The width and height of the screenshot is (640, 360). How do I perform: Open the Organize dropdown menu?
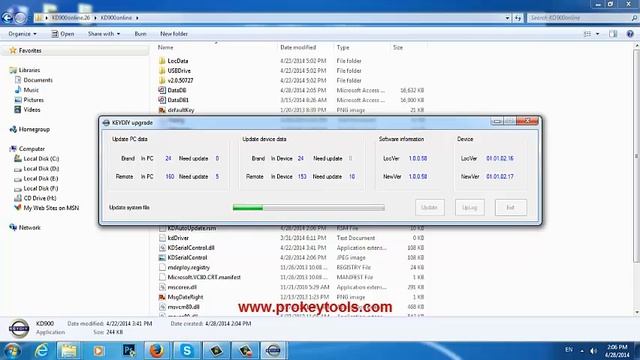(x=22, y=34)
